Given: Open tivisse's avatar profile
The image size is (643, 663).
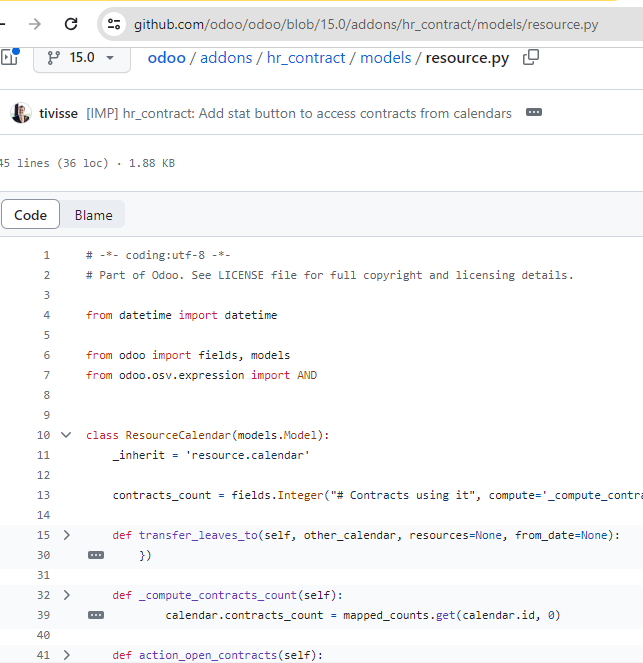Looking at the screenshot, I should pos(21,113).
